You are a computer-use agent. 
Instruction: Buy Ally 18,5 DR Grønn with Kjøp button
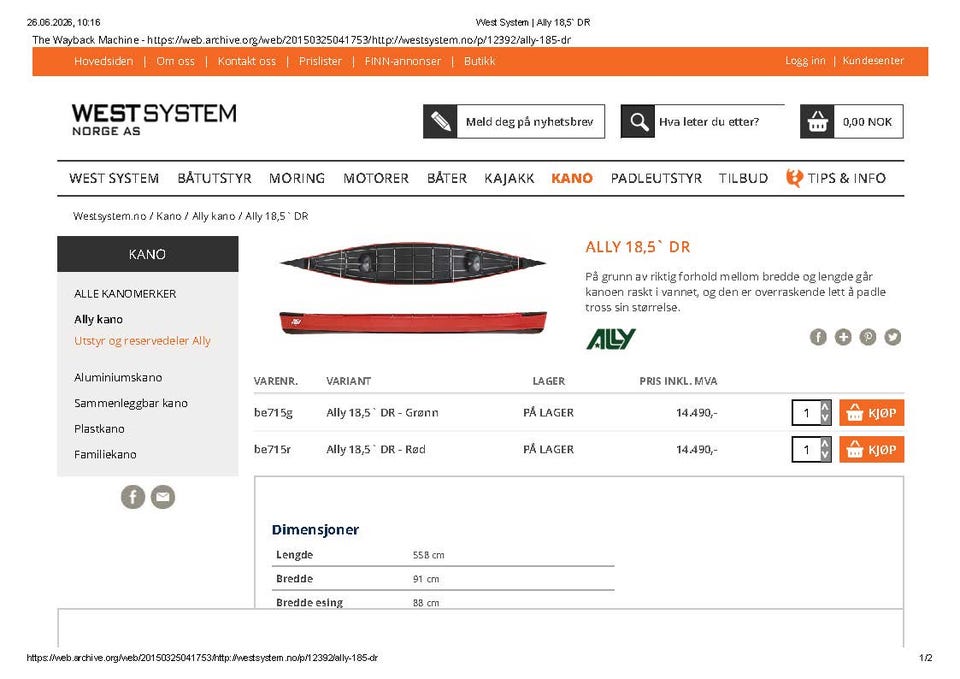(x=871, y=413)
